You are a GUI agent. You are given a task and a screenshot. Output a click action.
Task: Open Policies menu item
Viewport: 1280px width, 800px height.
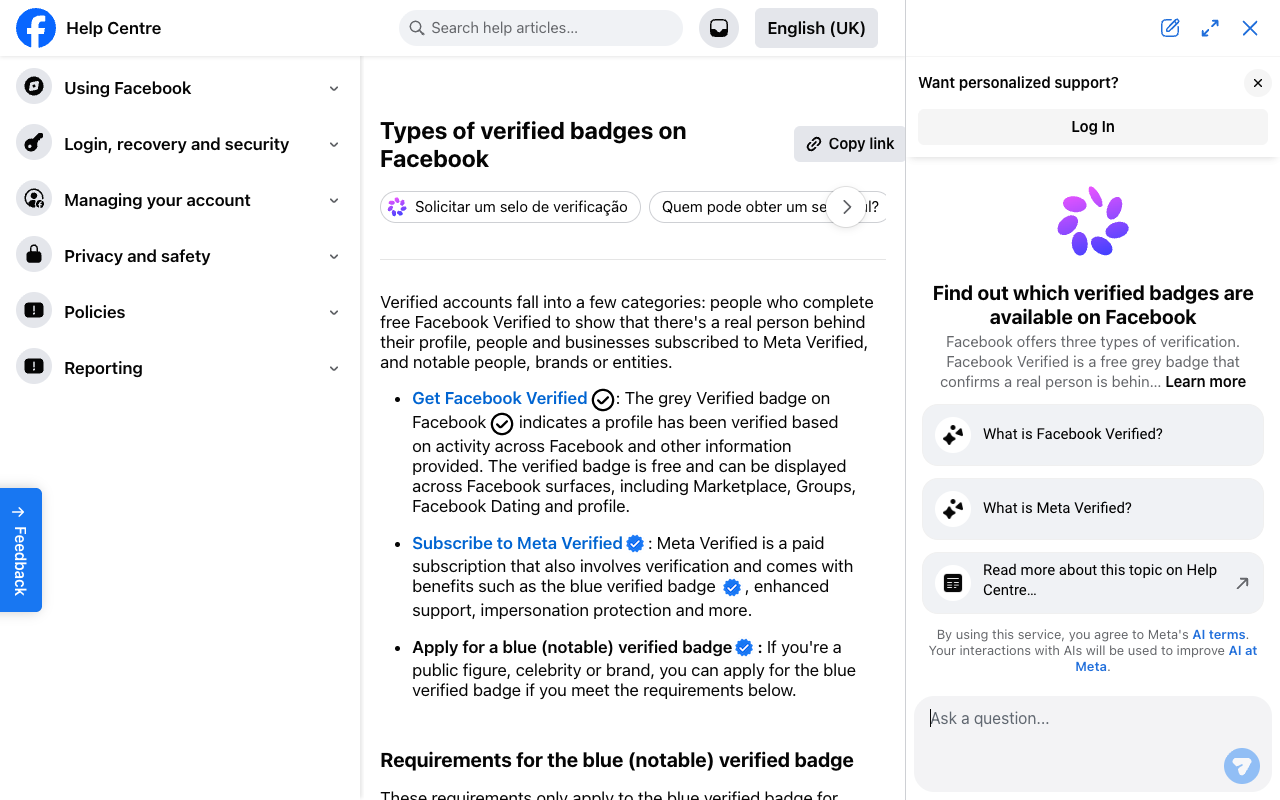coord(180,312)
